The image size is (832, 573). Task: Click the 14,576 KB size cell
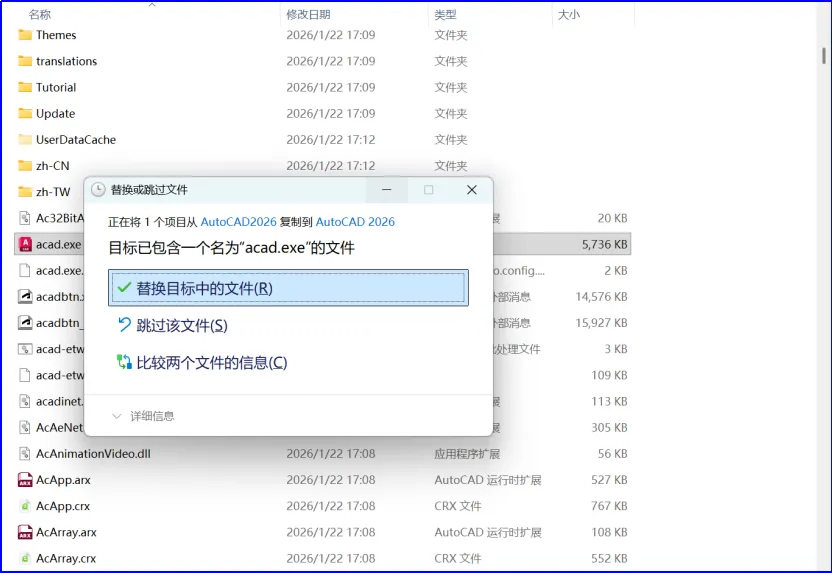601,297
